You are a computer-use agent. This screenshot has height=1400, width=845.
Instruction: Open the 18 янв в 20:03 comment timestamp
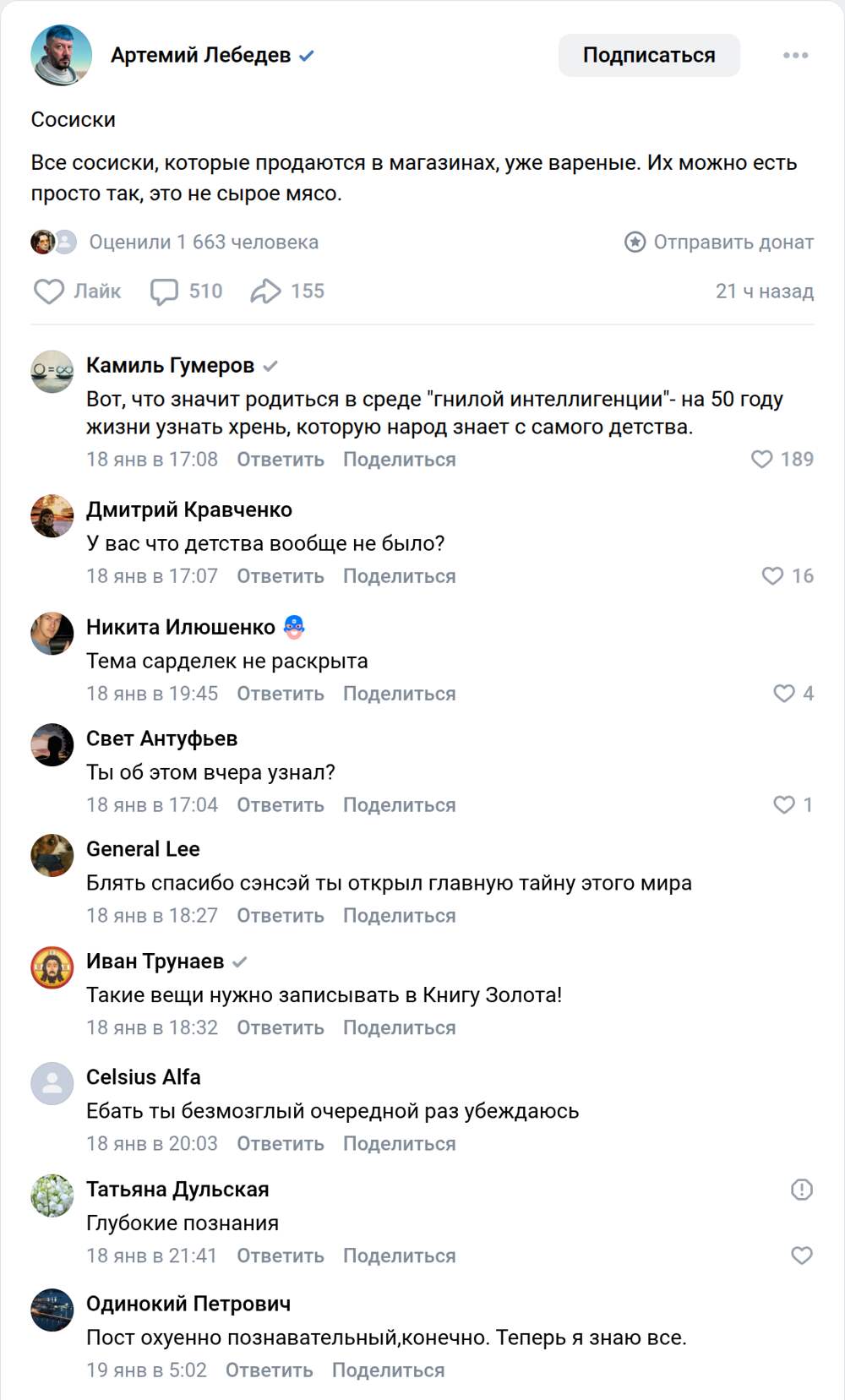click(x=152, y=1144)
